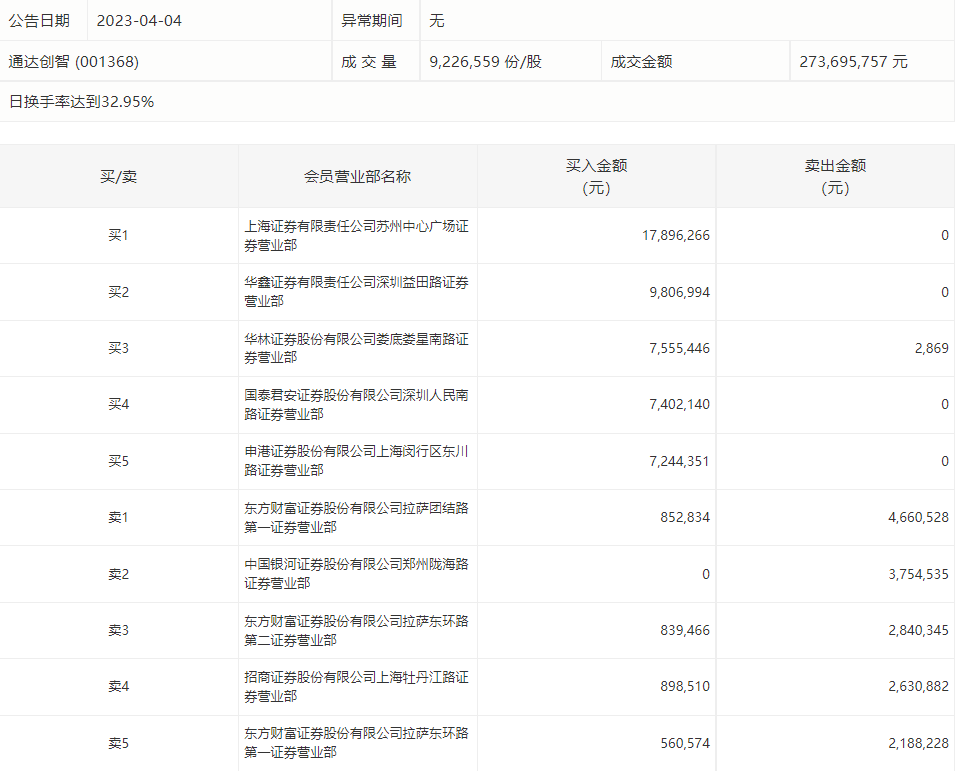Select the 卖1 row label
The image size is (955, 771).
tap(119, 518)
